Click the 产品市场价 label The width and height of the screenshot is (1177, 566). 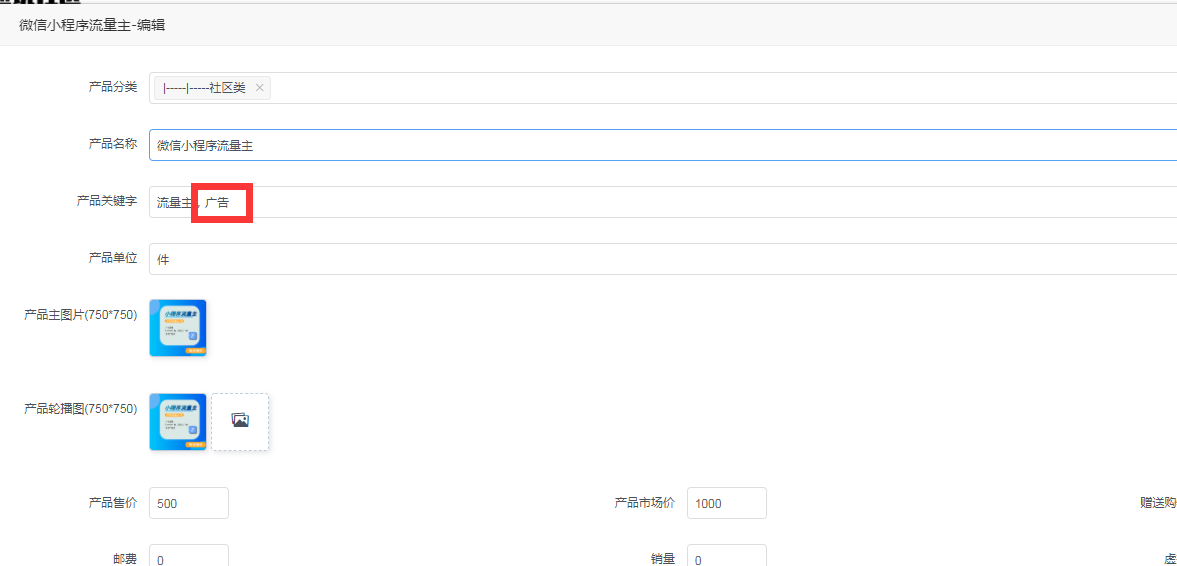644,502
